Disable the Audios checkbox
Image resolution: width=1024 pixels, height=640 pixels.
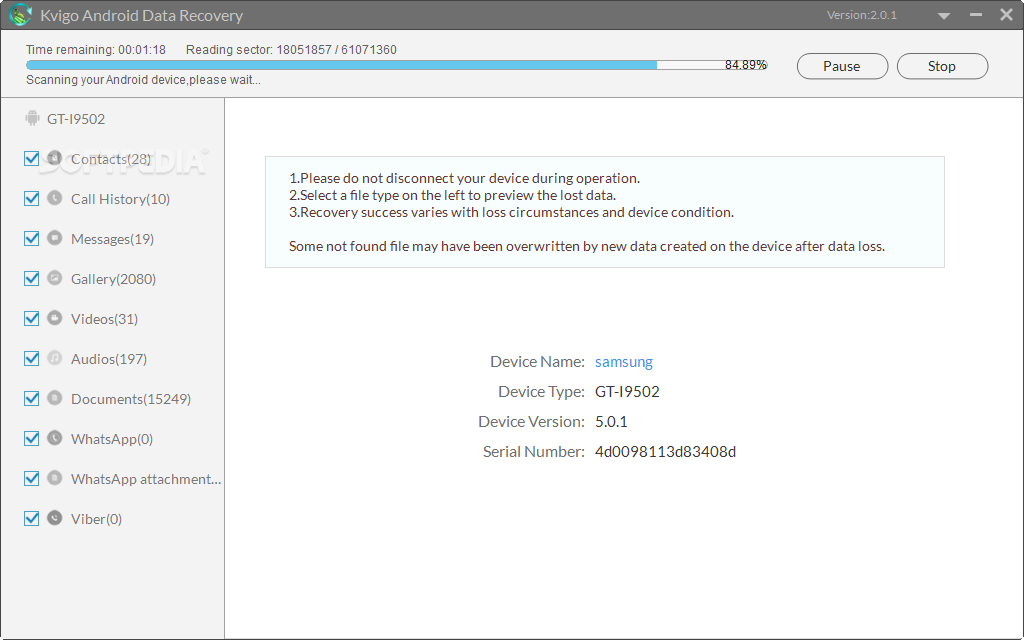(x=31, y=358)
